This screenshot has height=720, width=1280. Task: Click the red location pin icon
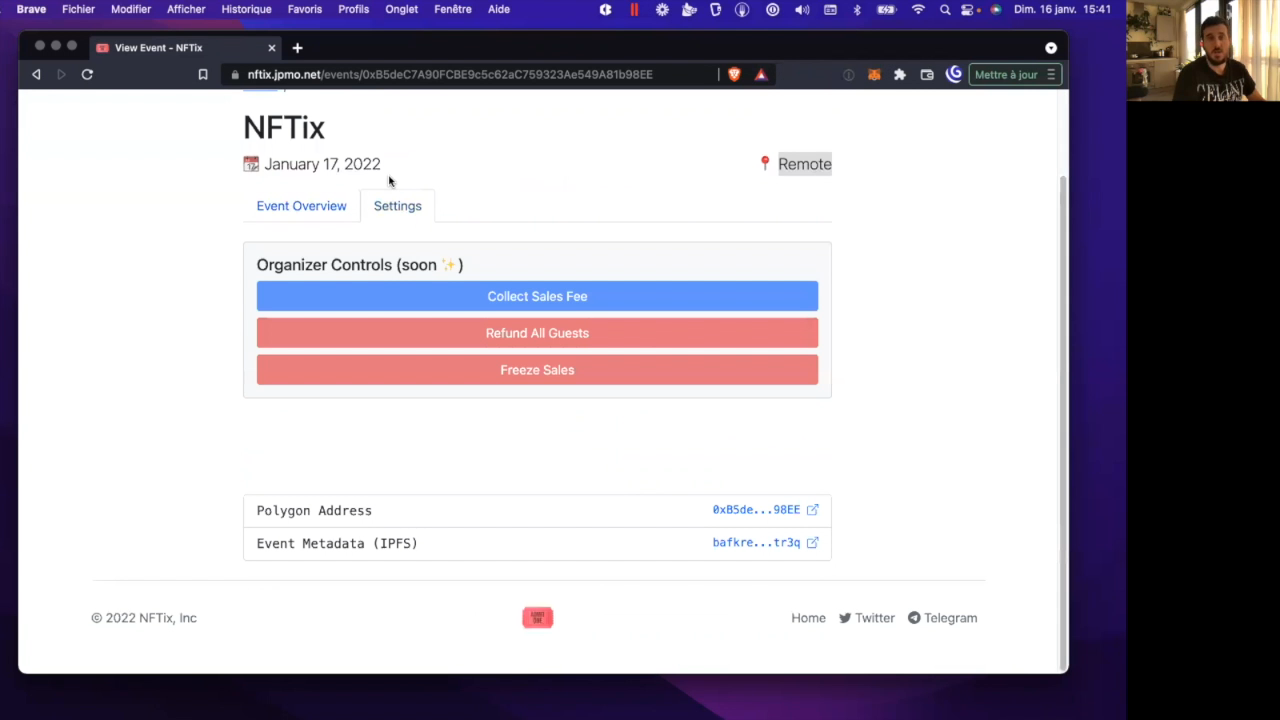[x=765, y=163]
